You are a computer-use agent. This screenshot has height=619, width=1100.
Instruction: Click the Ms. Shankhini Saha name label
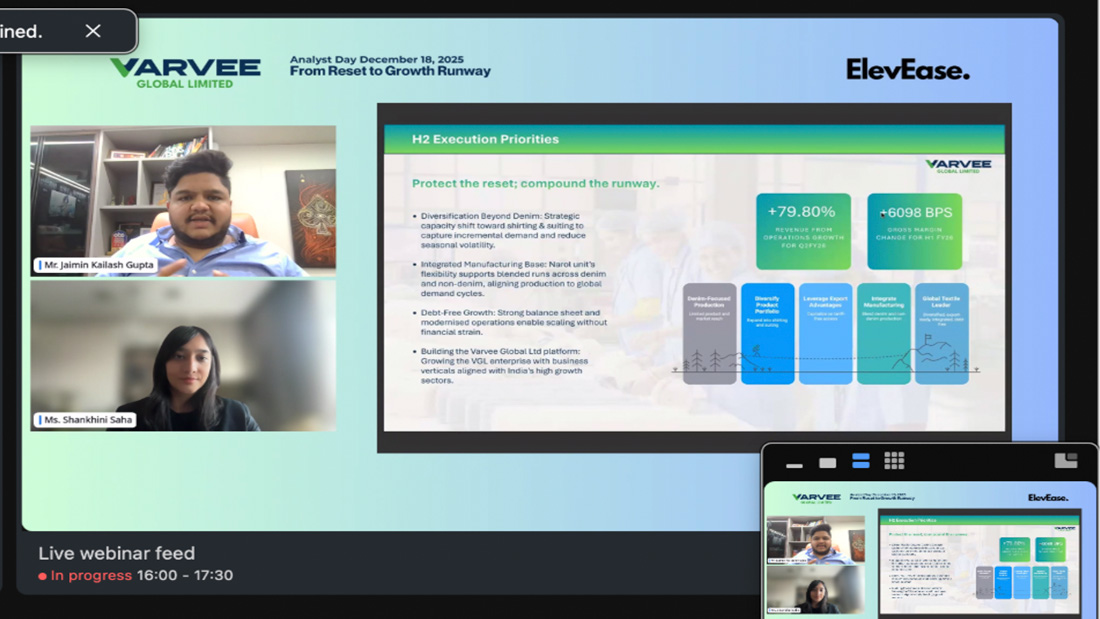tap(85, 420)
